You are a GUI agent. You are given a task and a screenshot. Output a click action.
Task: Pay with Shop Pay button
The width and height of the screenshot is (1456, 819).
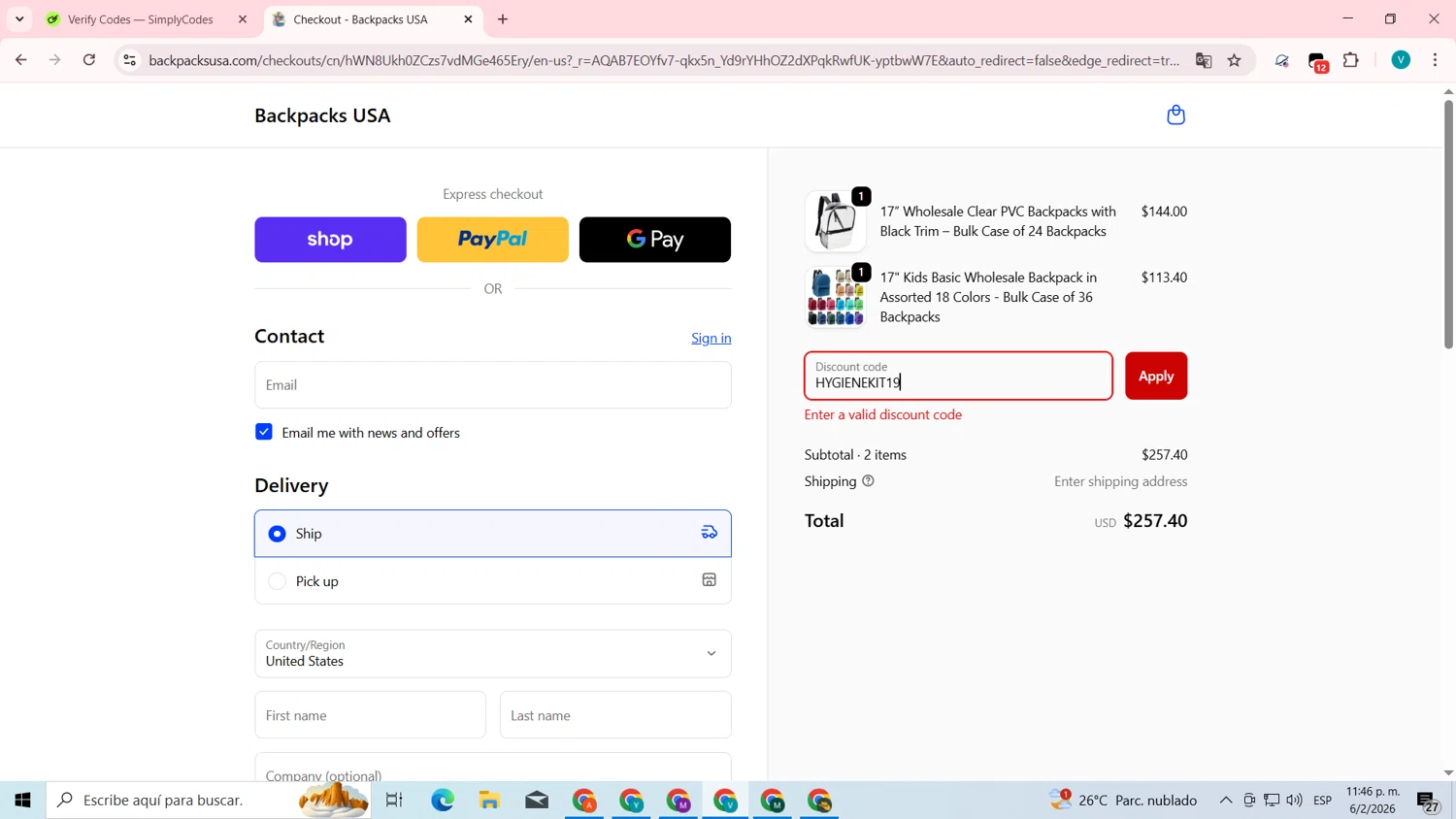click(330, 240)
